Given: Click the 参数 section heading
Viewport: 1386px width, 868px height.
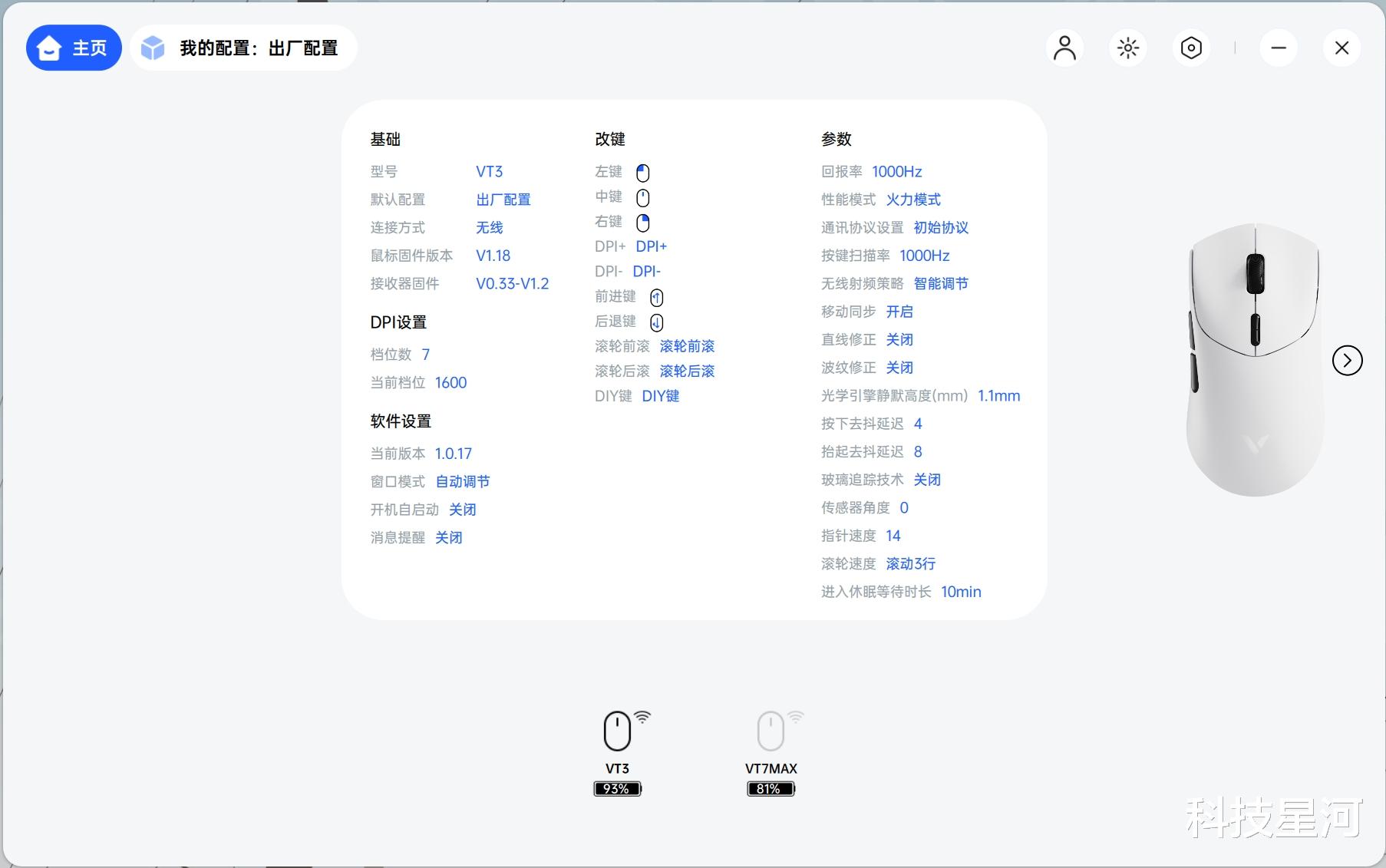Looking at the screenshot, I should (x=837, y=140).
